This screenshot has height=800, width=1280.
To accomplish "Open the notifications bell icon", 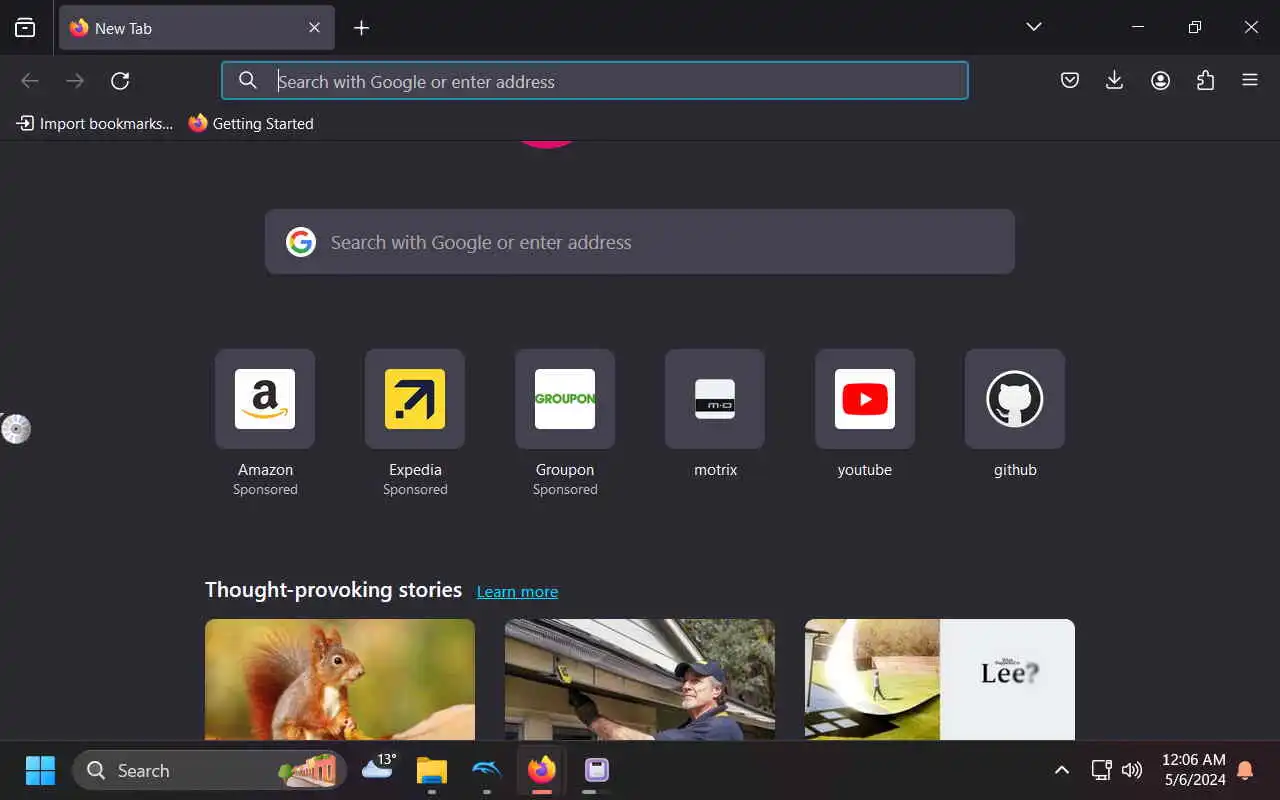I will (1246, 770).
